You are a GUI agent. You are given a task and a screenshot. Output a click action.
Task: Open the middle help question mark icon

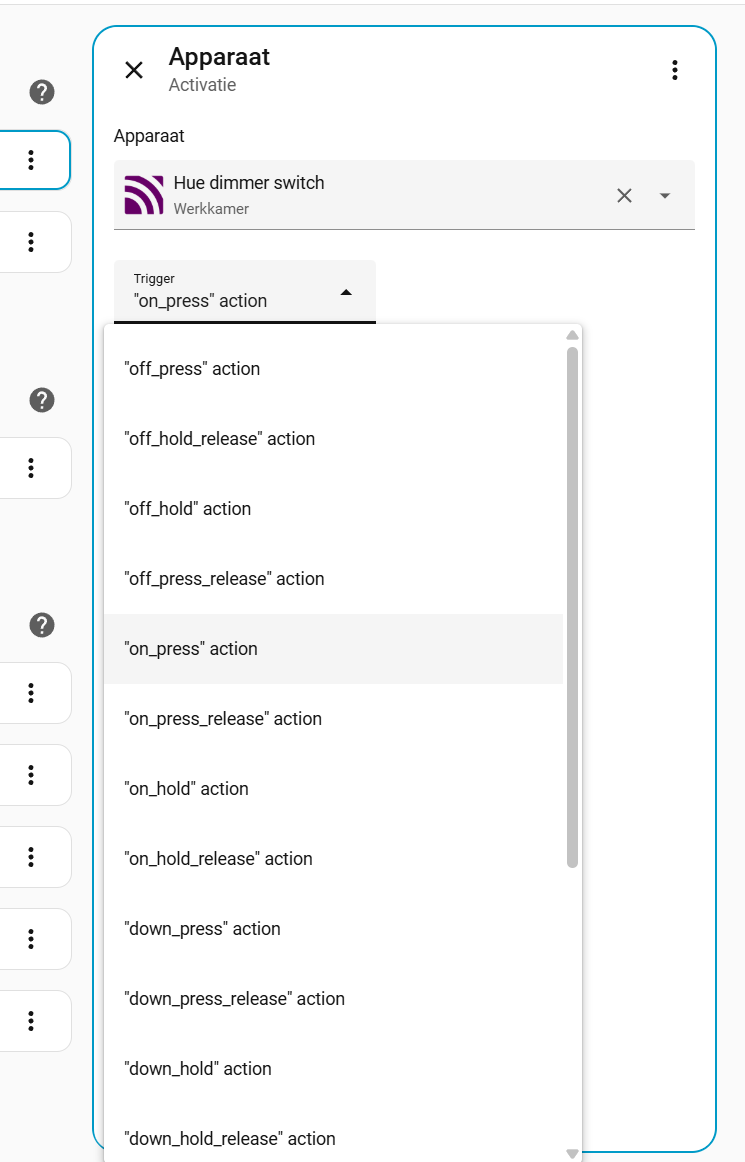tap(41, 400)
